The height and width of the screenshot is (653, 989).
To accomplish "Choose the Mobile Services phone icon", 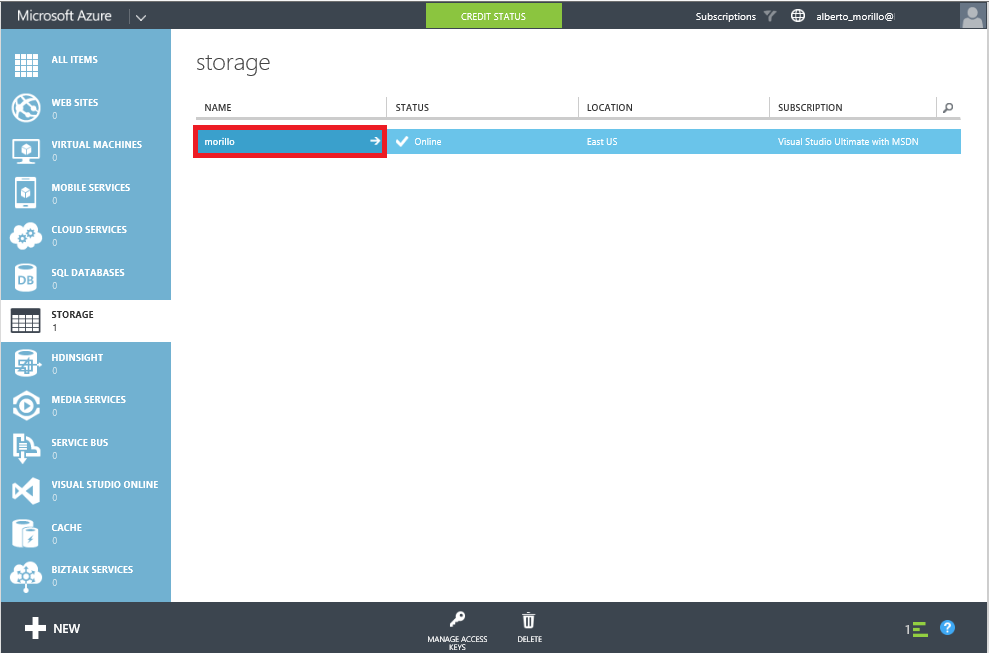I will [x=26, y=193].
